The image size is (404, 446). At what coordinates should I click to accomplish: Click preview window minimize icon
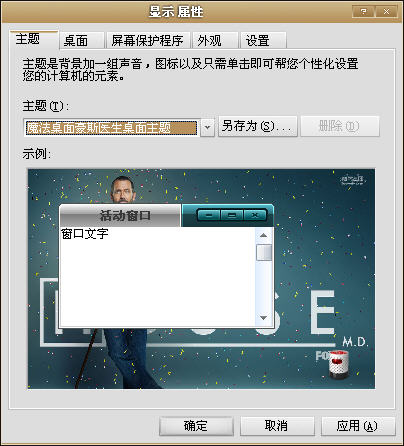click(209, 215)
